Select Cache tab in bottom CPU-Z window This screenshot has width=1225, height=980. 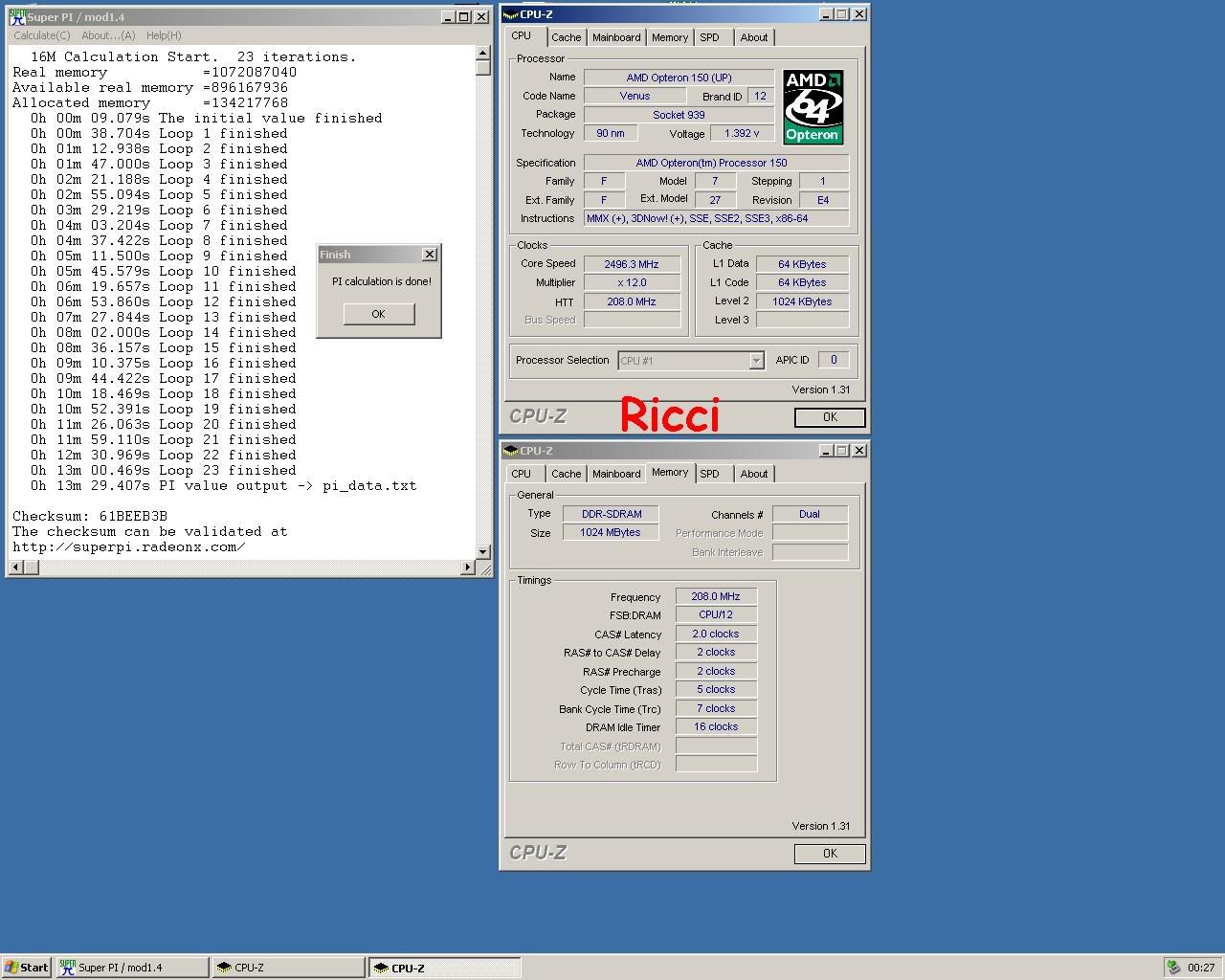(x=566, y=474)
